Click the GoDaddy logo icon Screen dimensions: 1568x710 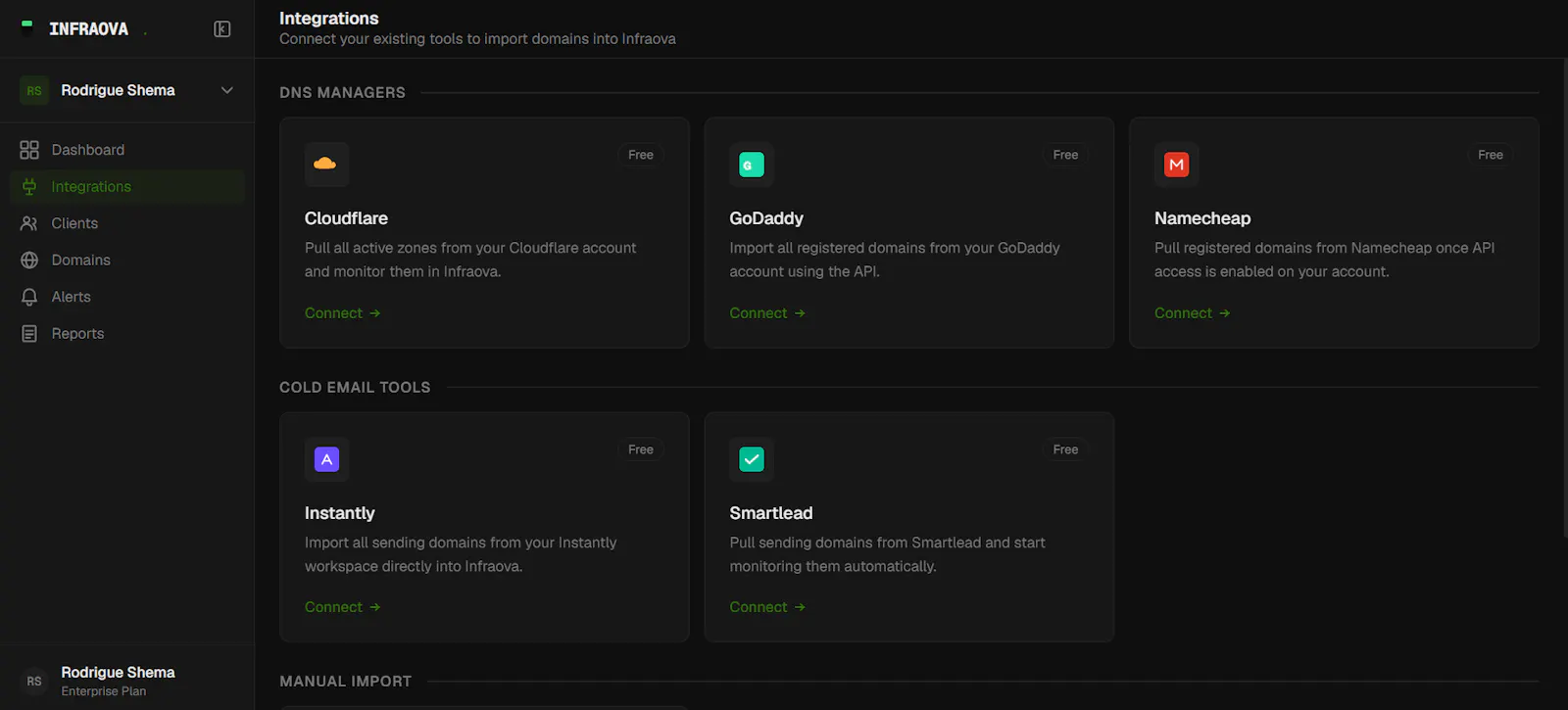pos(752,165)
